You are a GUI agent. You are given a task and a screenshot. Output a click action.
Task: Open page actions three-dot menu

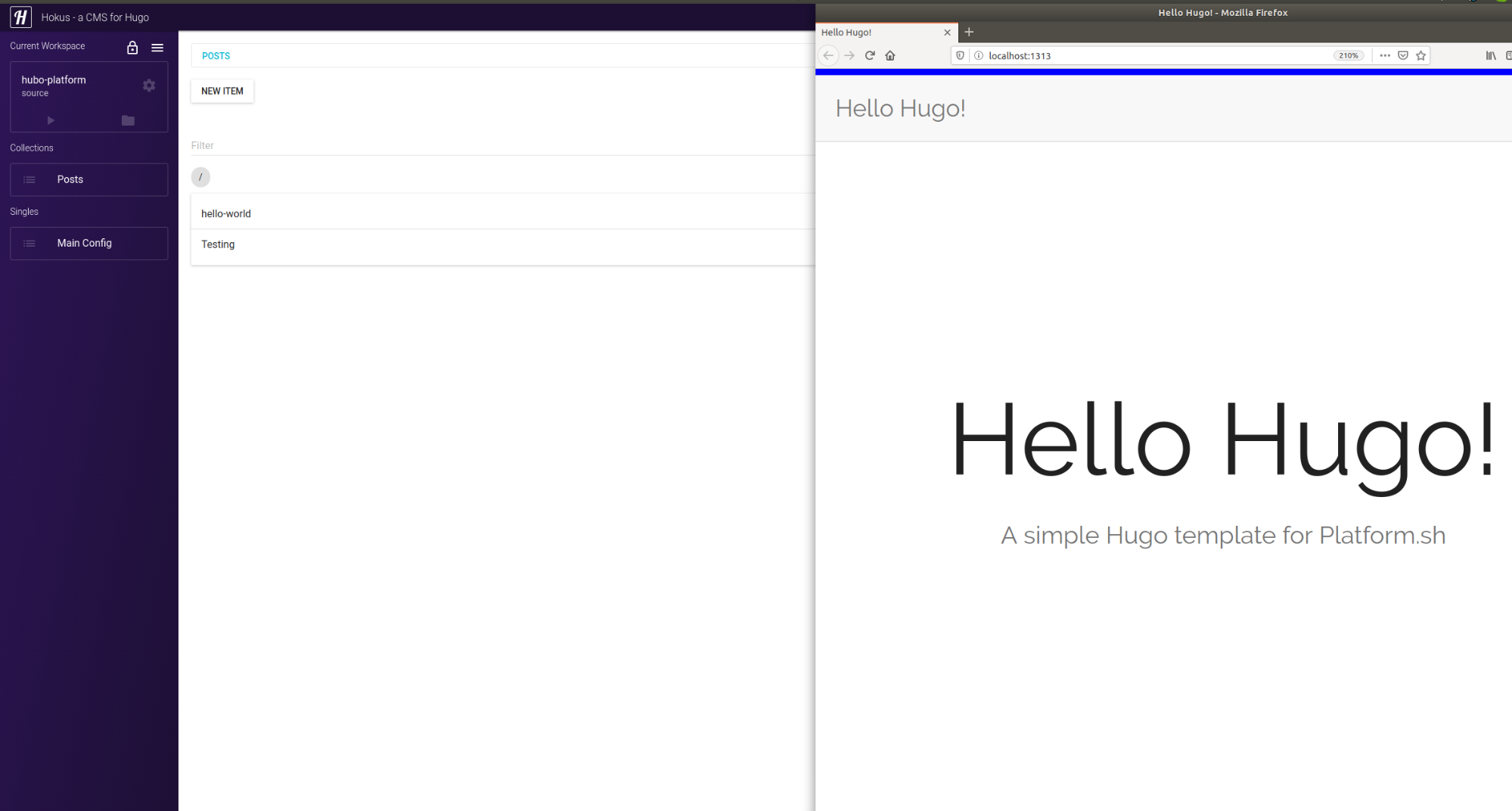[x=1384, y=55]
